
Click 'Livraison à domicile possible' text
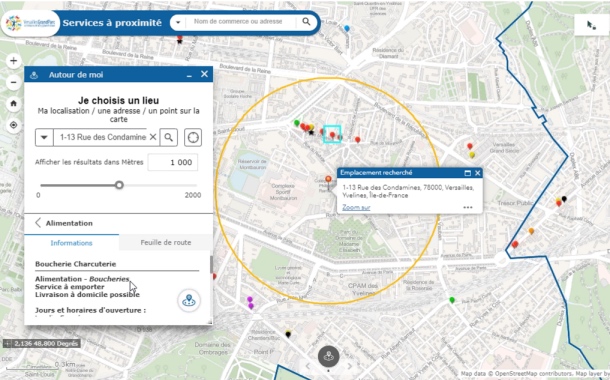[x=87, y=295]
